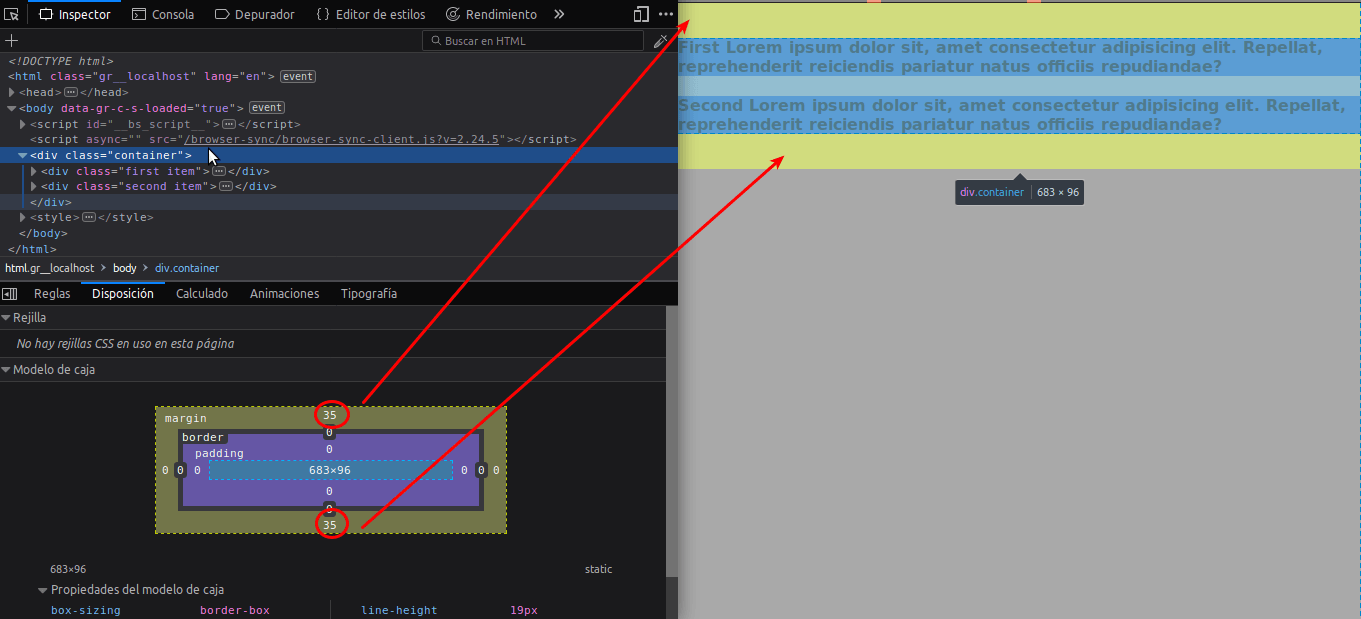Open the Editor de estilos tab
1361x619 pixels.
pos(371,14)
